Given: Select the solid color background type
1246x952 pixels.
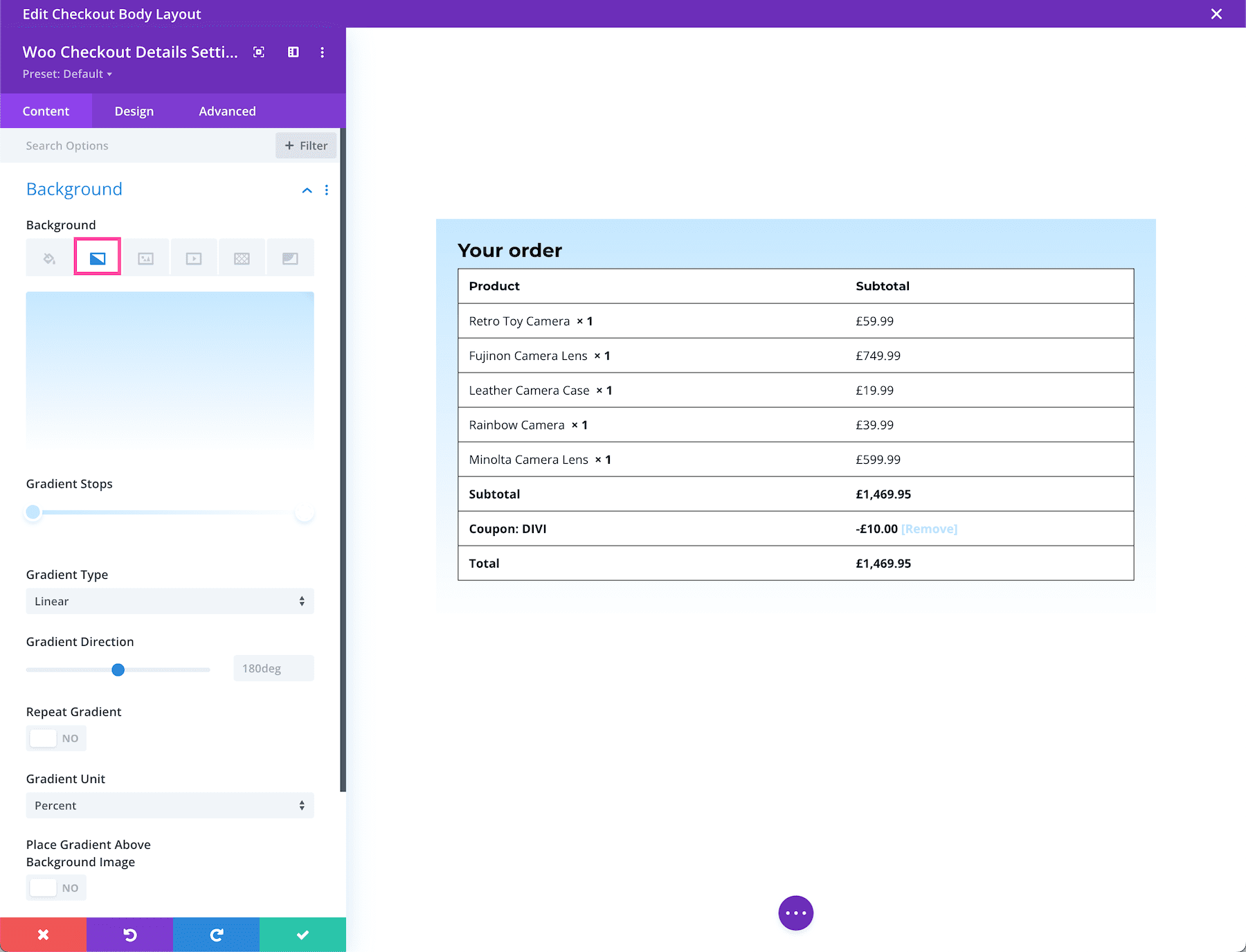Looking at the screenshot, I should 48,257.
